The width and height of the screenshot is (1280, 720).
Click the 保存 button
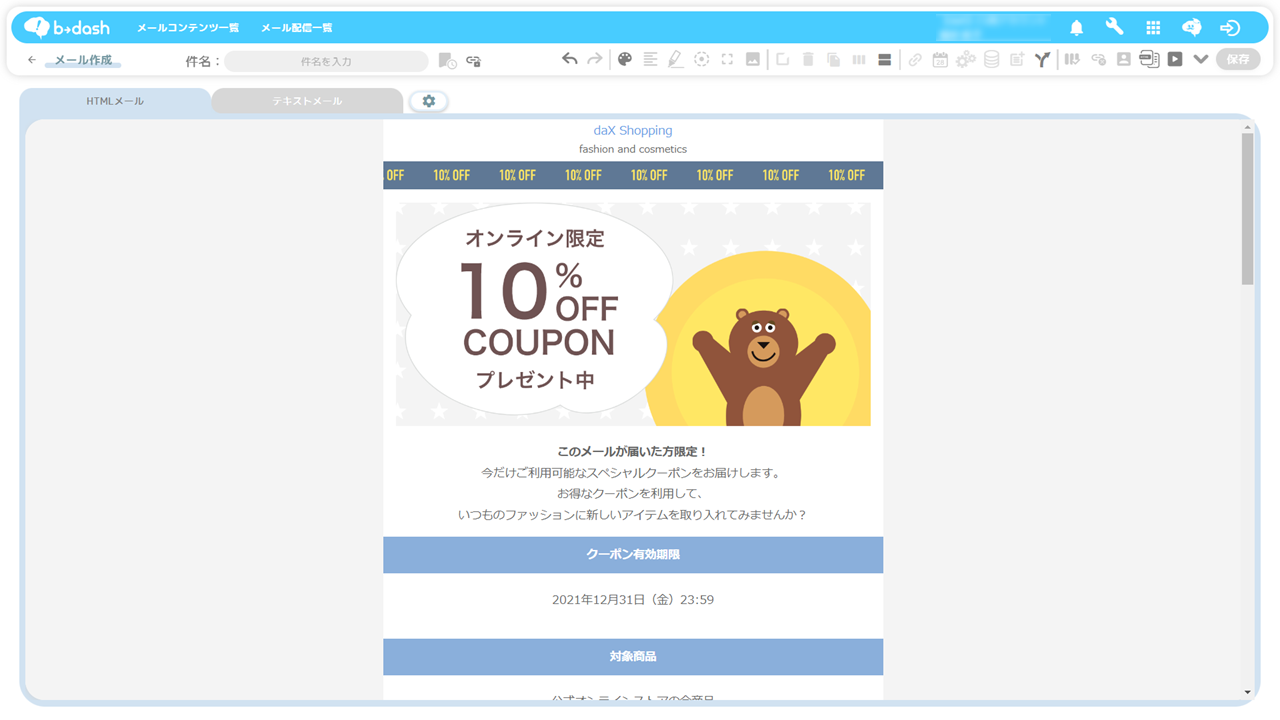[x=1238, y=59]
